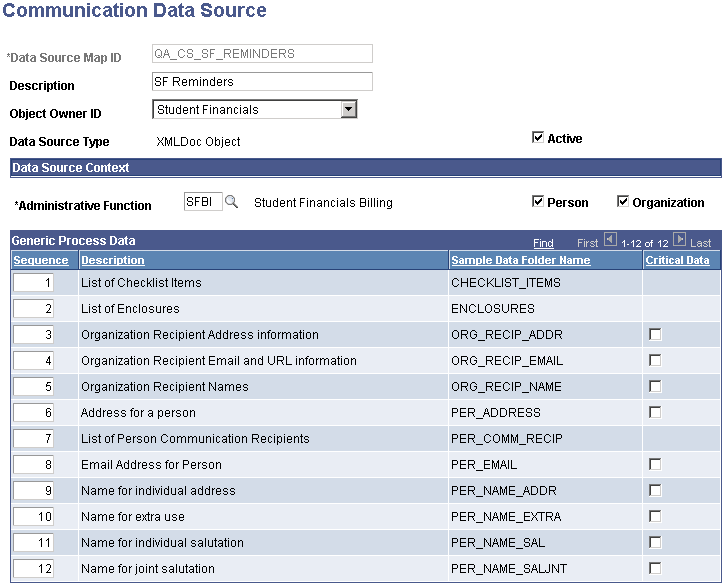The width and height of the screenshot is (726, 587).
Task: Click the Critical Data column header
Action: coord(677,260)
